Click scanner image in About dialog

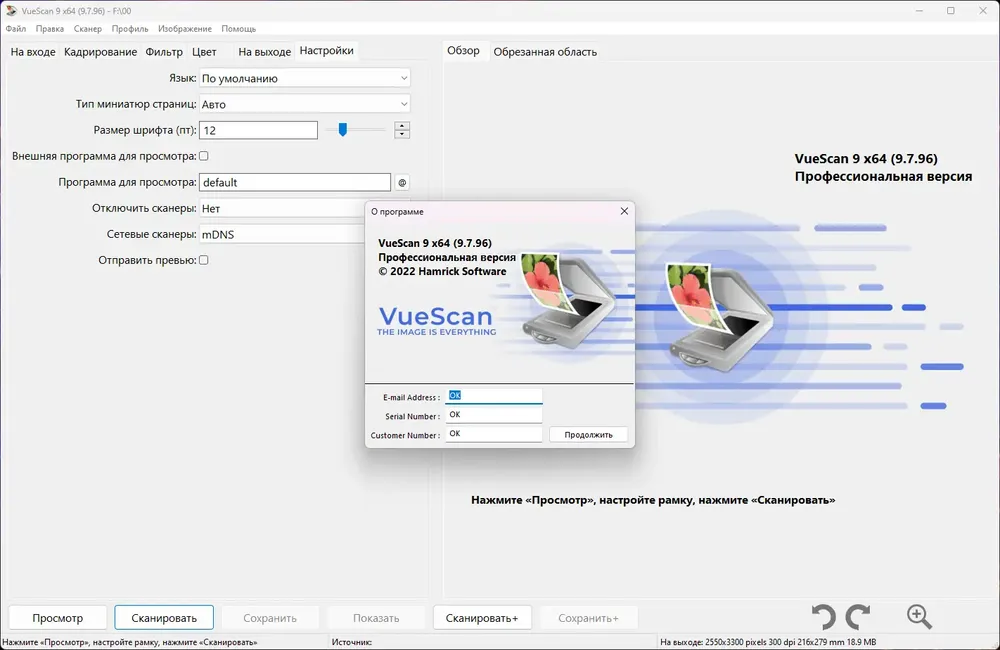click(568, 300)
